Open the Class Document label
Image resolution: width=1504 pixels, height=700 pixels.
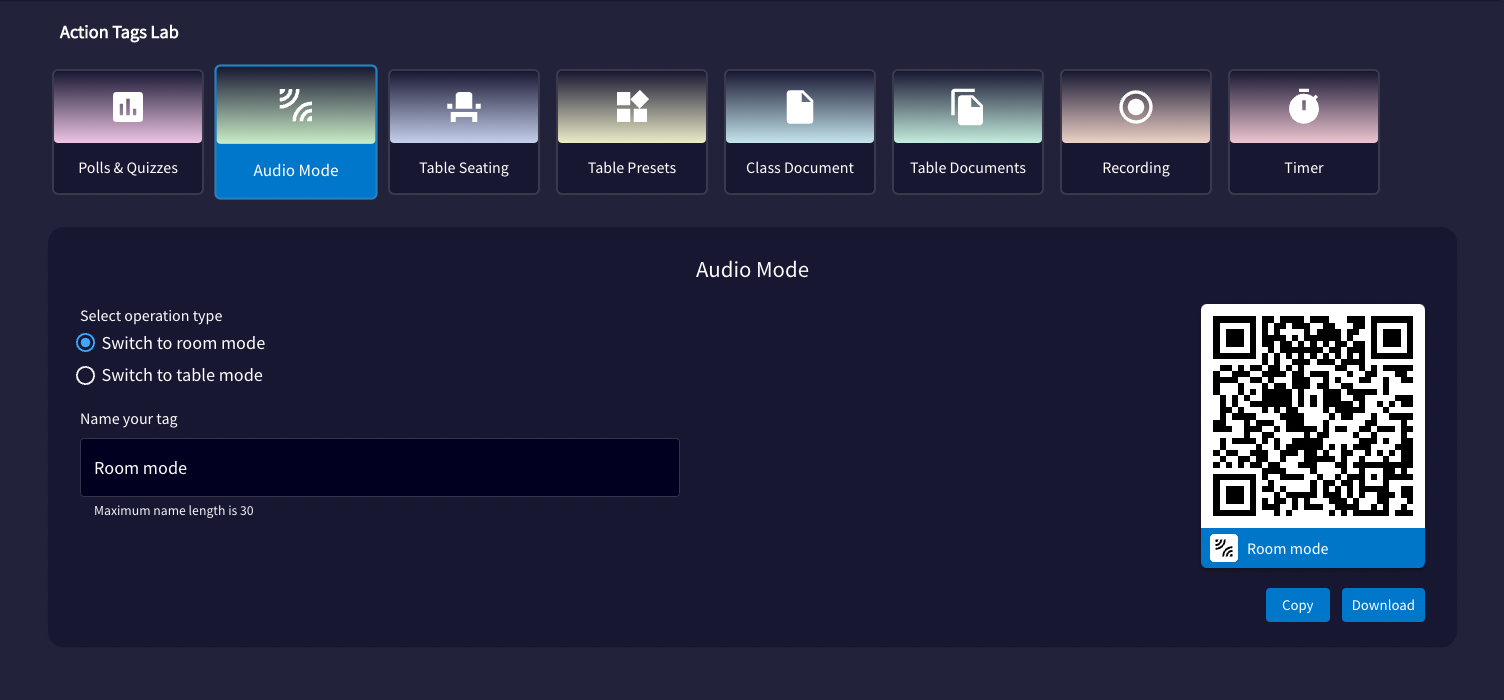point(800,168)
